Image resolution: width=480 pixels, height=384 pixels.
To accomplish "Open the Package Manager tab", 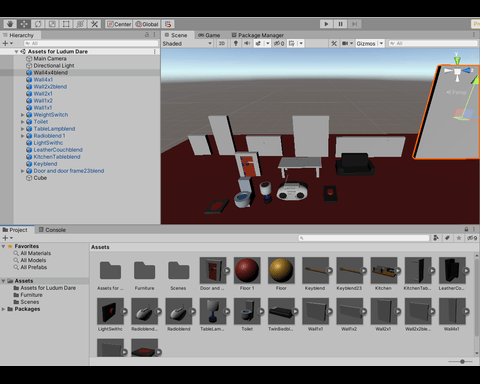I will click(x=258, y=35).
